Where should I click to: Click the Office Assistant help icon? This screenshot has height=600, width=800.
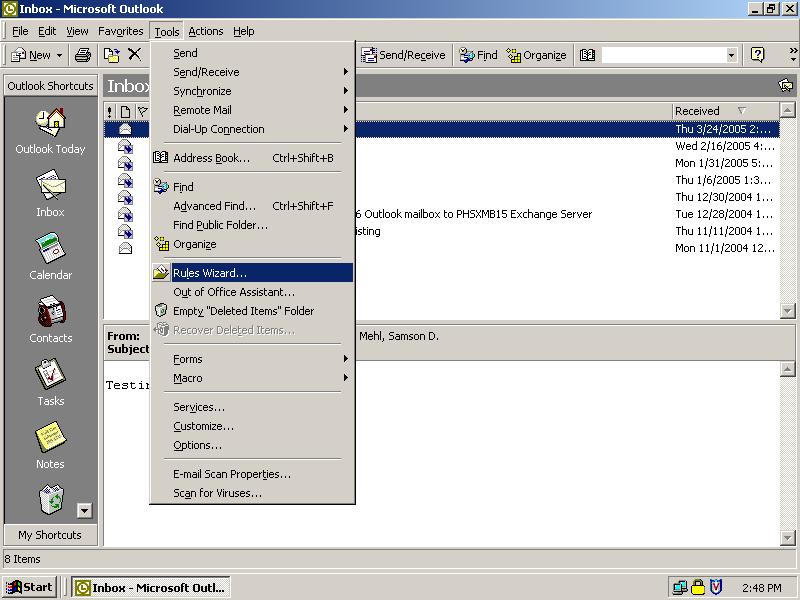coord(758,55)
